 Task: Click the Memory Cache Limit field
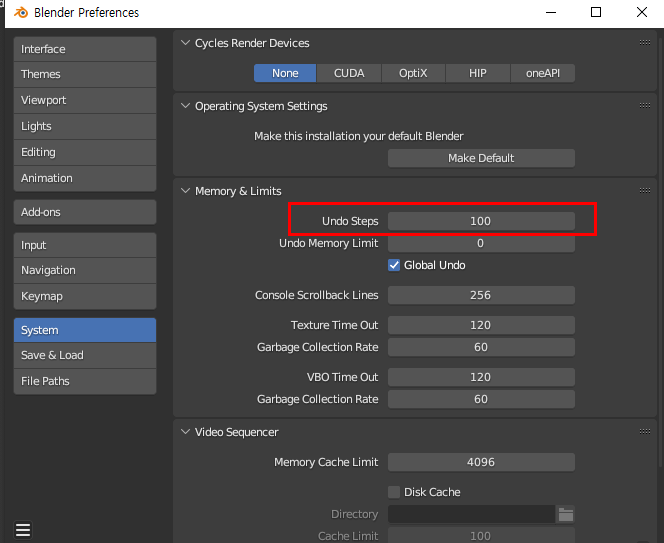pyautogui.click(x=481, y=462)
